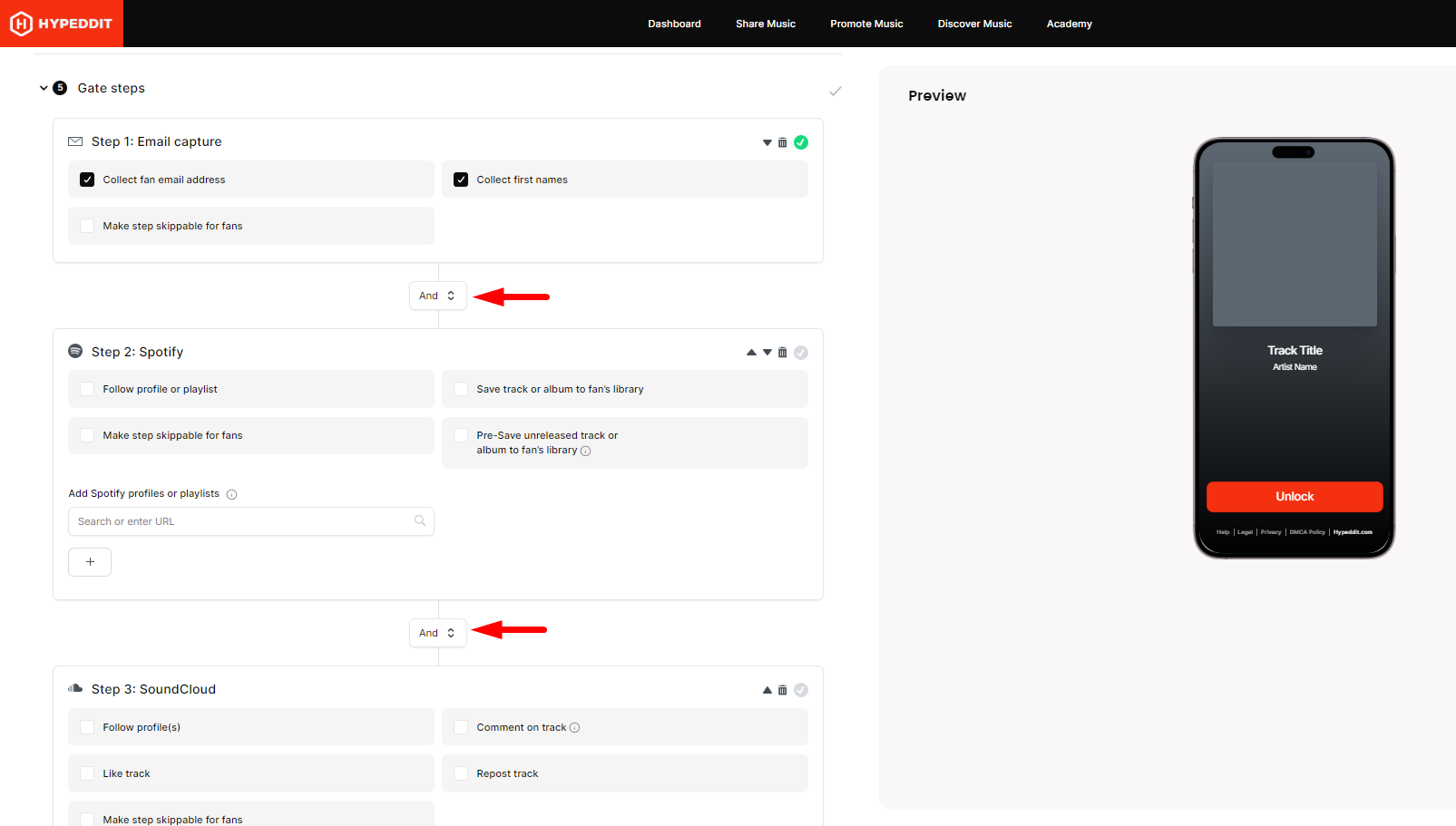Collapse the Gate steps section
Screen dimensions: 1456x826
pos(44,88)
